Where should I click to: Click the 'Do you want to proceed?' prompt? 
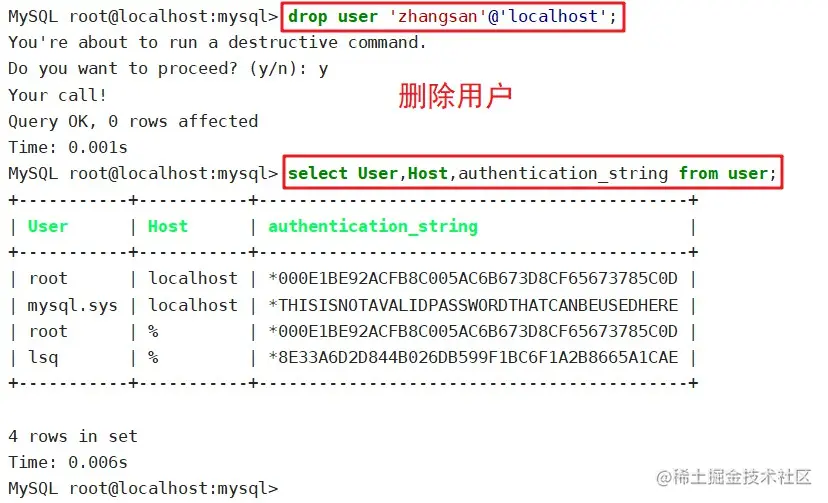click(168, 69)
